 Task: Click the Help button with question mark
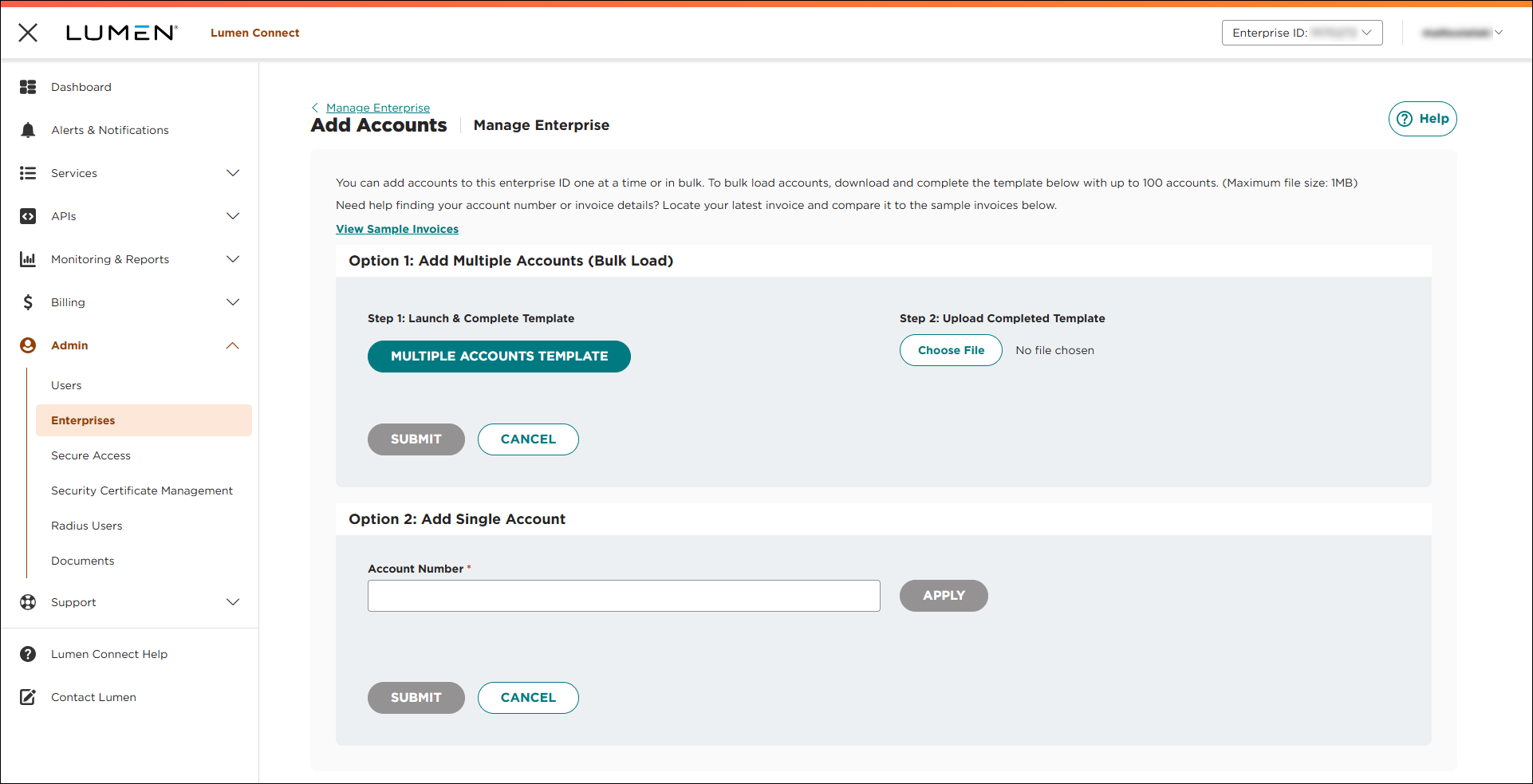1422,118
